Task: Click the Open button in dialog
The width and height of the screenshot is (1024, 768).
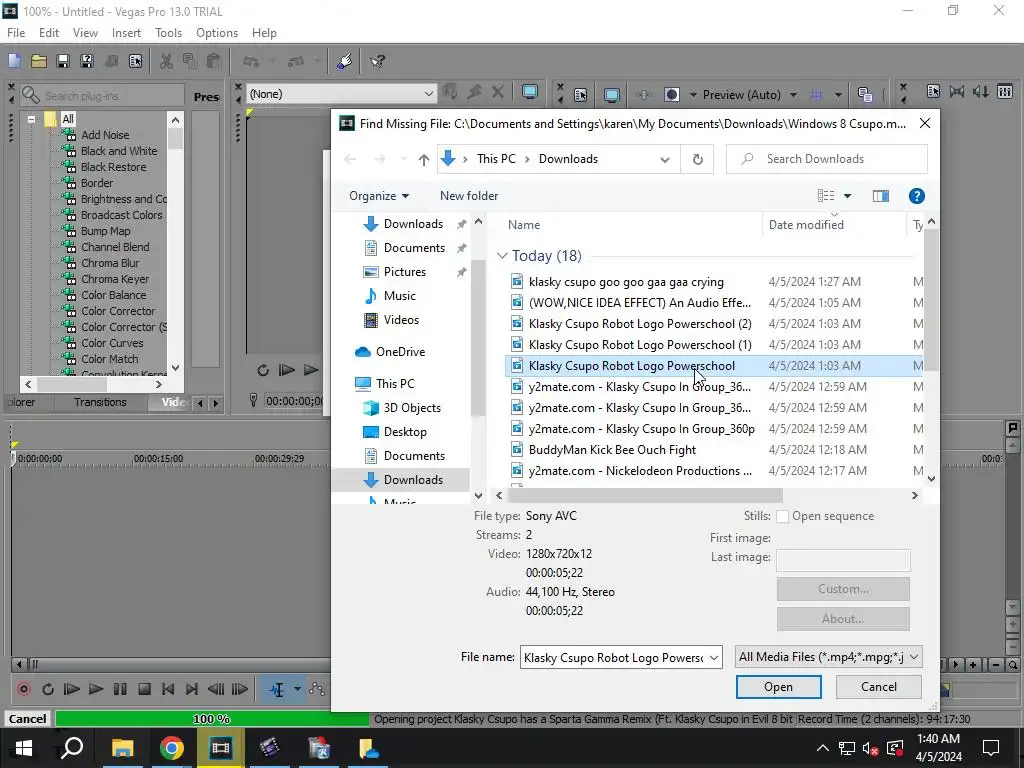Action: click(x=778, y=687)
